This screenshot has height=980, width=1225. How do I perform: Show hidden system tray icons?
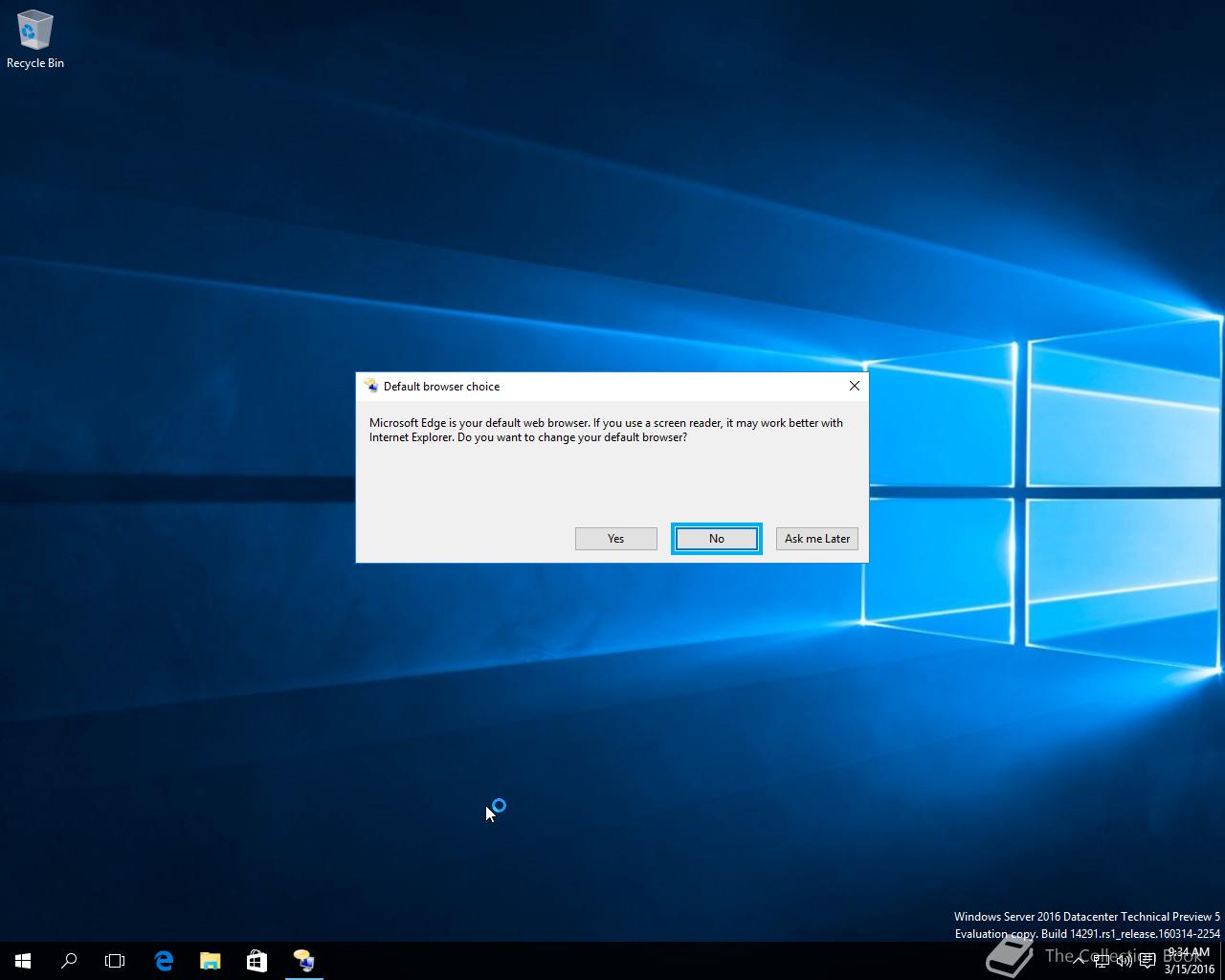pos(1079,961)
